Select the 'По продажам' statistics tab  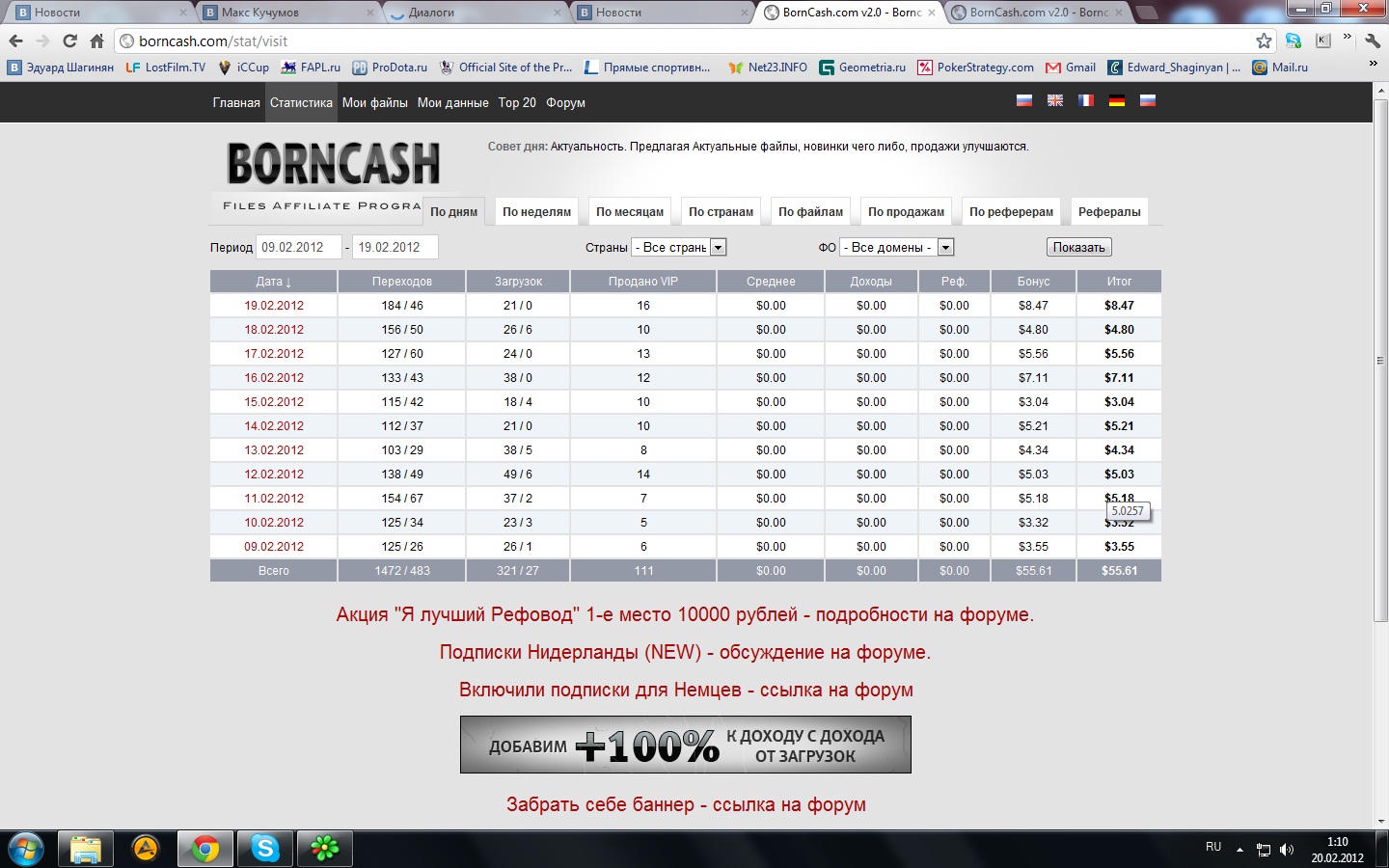pos(907,212)
